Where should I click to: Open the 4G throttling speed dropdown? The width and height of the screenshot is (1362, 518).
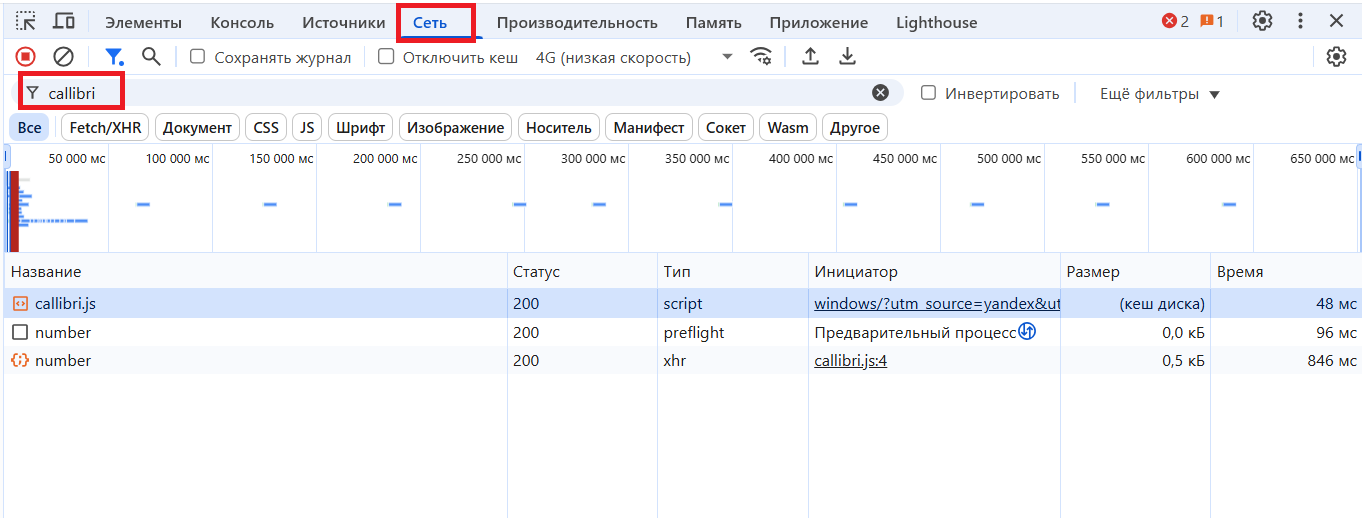click(634, 57)
